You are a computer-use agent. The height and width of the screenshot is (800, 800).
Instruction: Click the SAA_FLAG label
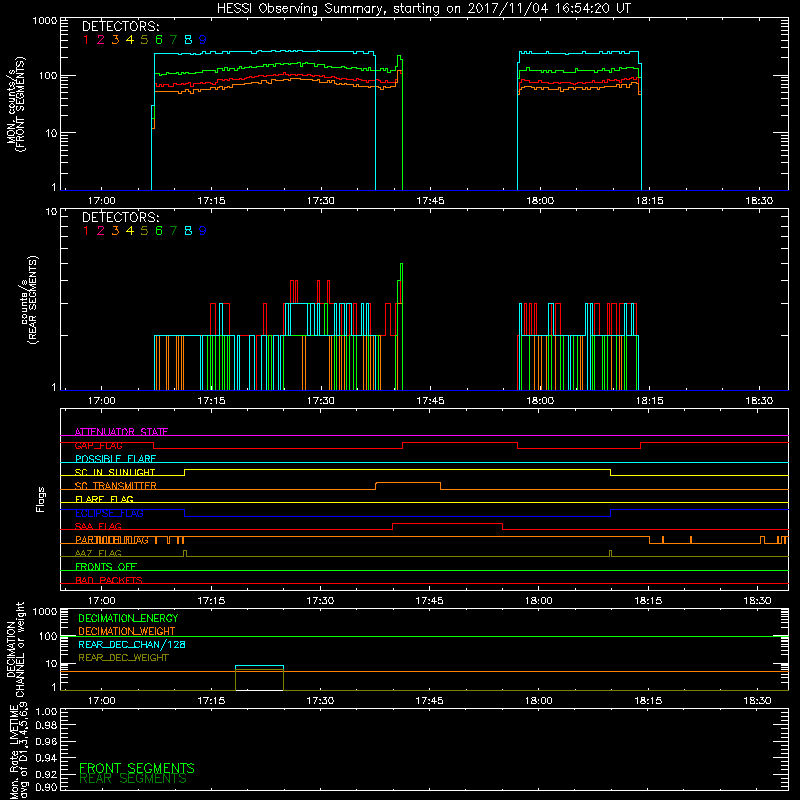pos(98,527)
